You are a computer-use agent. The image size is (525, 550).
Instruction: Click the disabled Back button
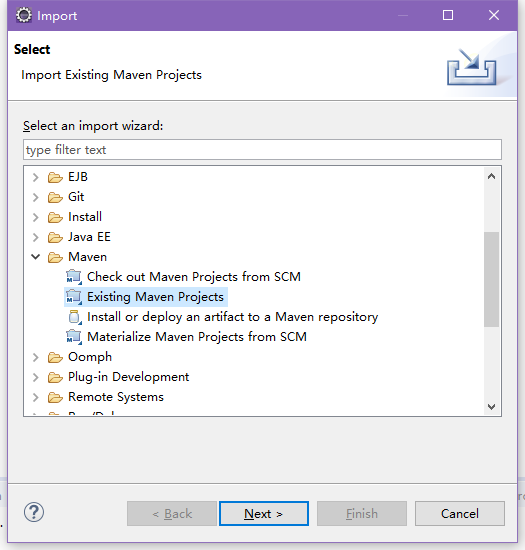tap(172, 514)
